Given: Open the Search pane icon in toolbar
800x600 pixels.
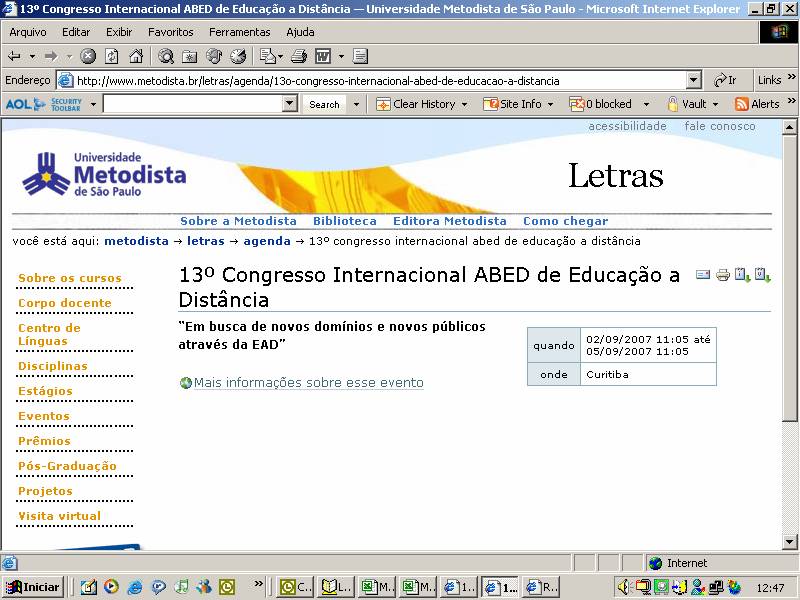Looking at the screenshot, I should (x=166, y=56).
